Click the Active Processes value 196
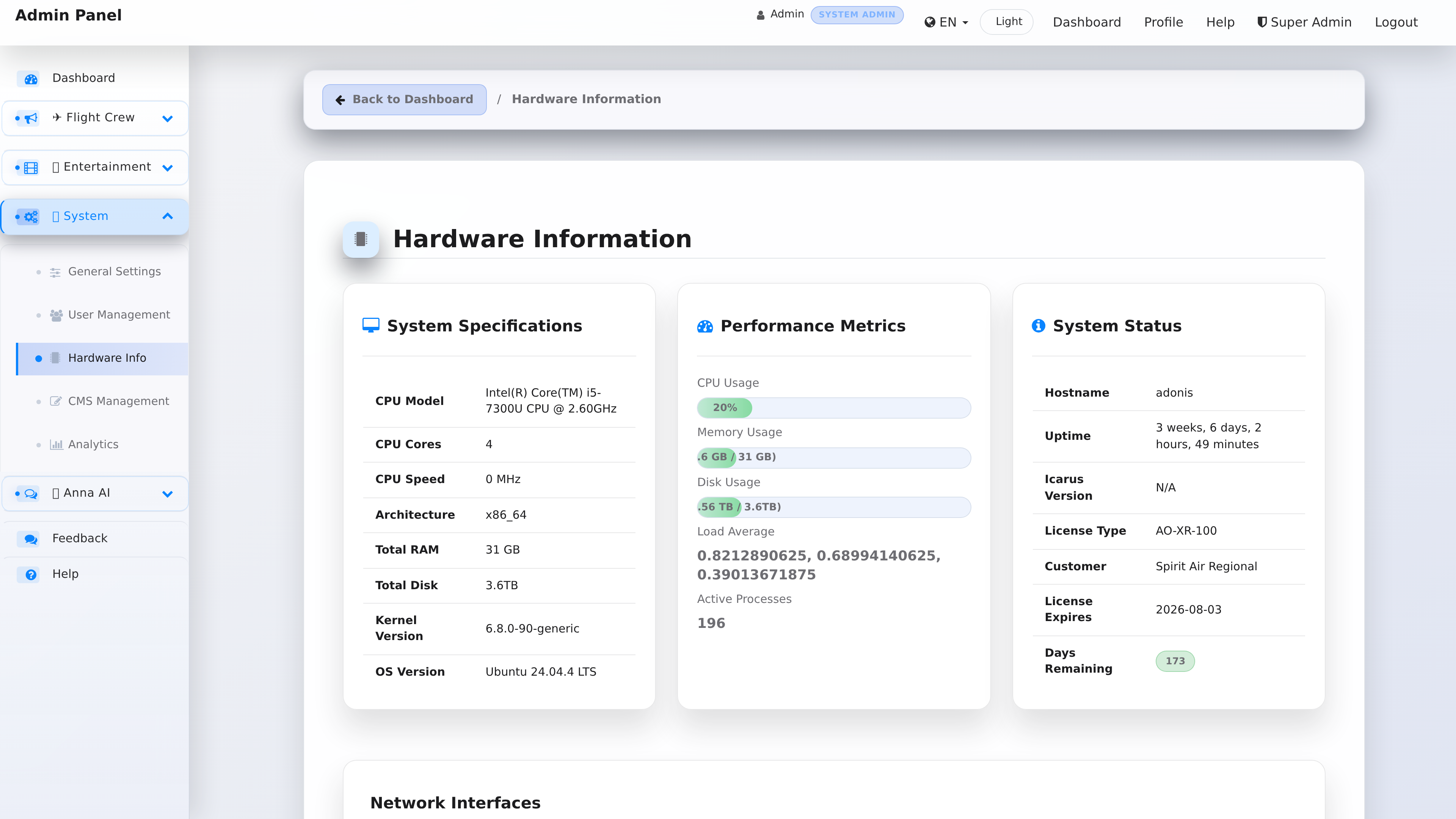This screenshot has height=819, width=1456. click(x=711, y=623)
